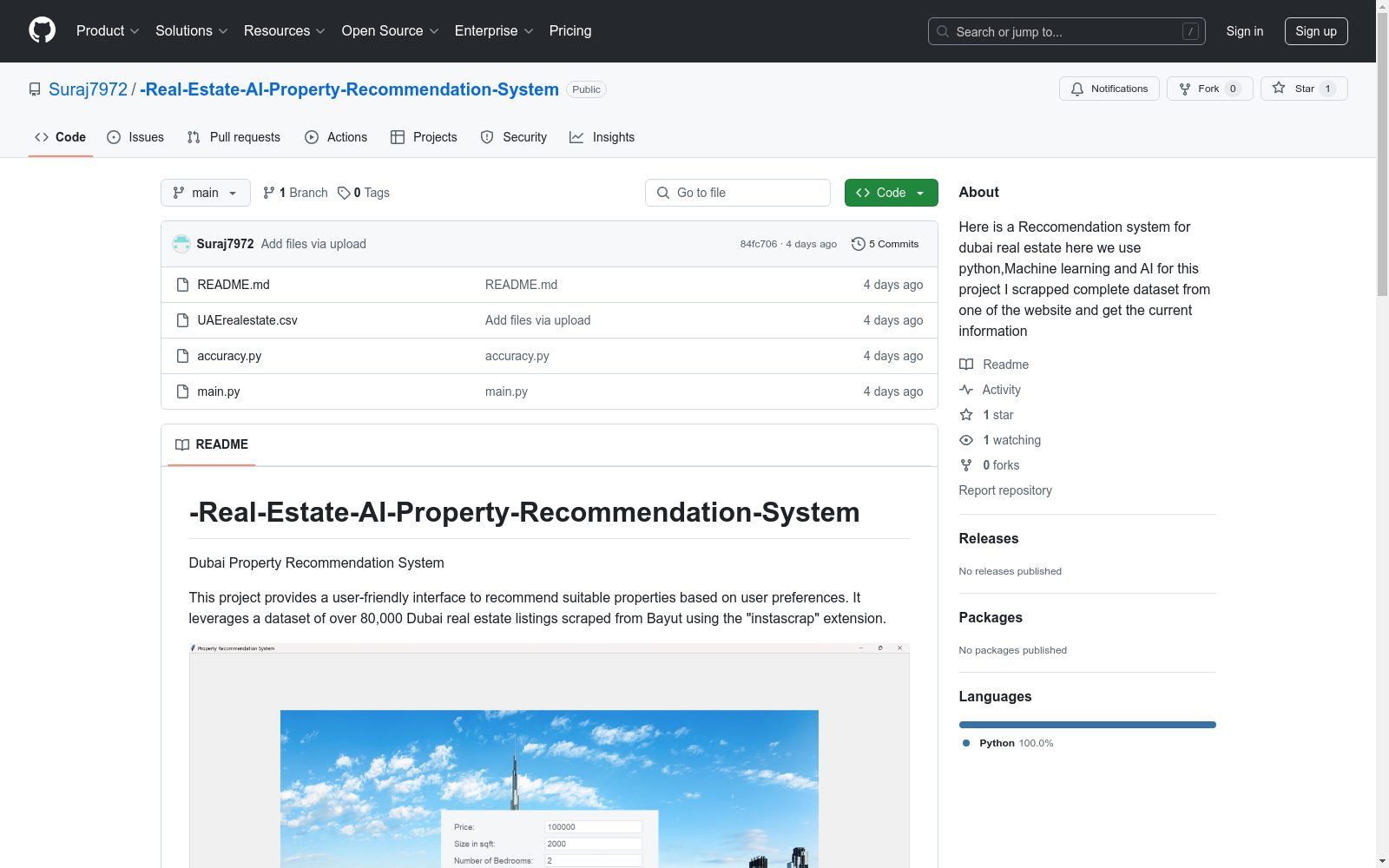Screen dimensions: 1389x868
Task: Open the Insights tab
Action: [x=602, y=137]
